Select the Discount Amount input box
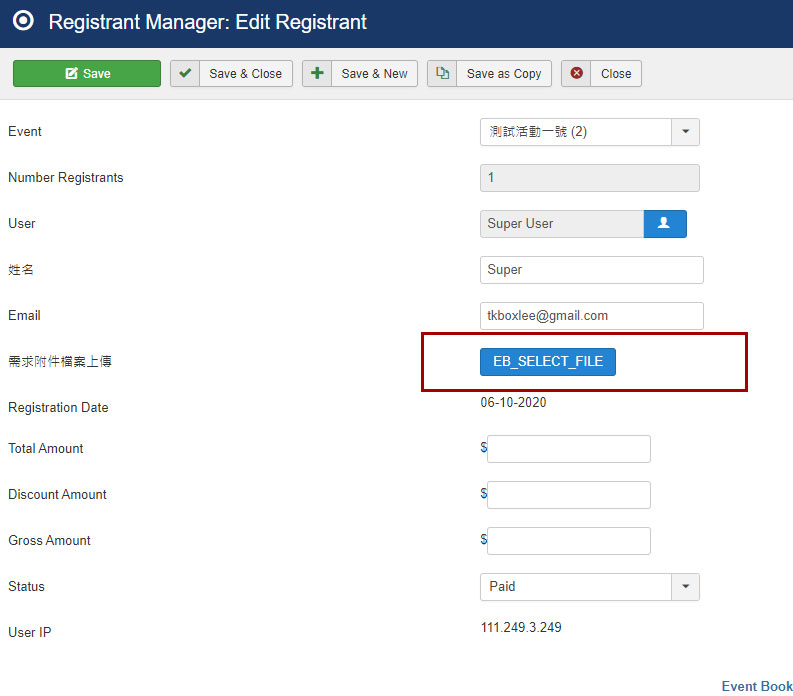This screenshot has height=696, width=793. pos(568,495)
